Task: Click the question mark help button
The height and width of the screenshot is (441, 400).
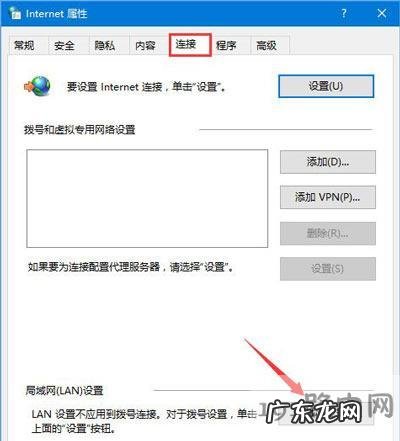Action: click(x=344, y=13)
